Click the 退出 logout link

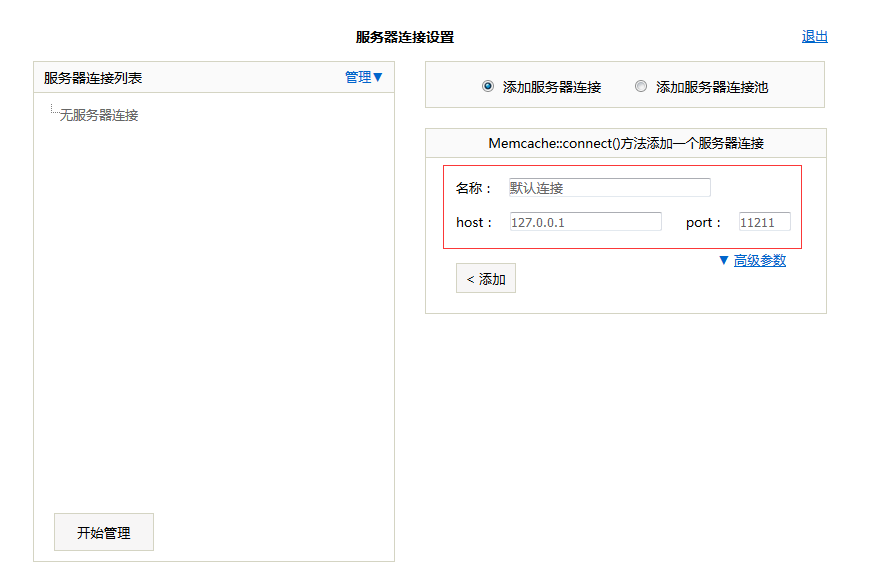click(813, 35)
